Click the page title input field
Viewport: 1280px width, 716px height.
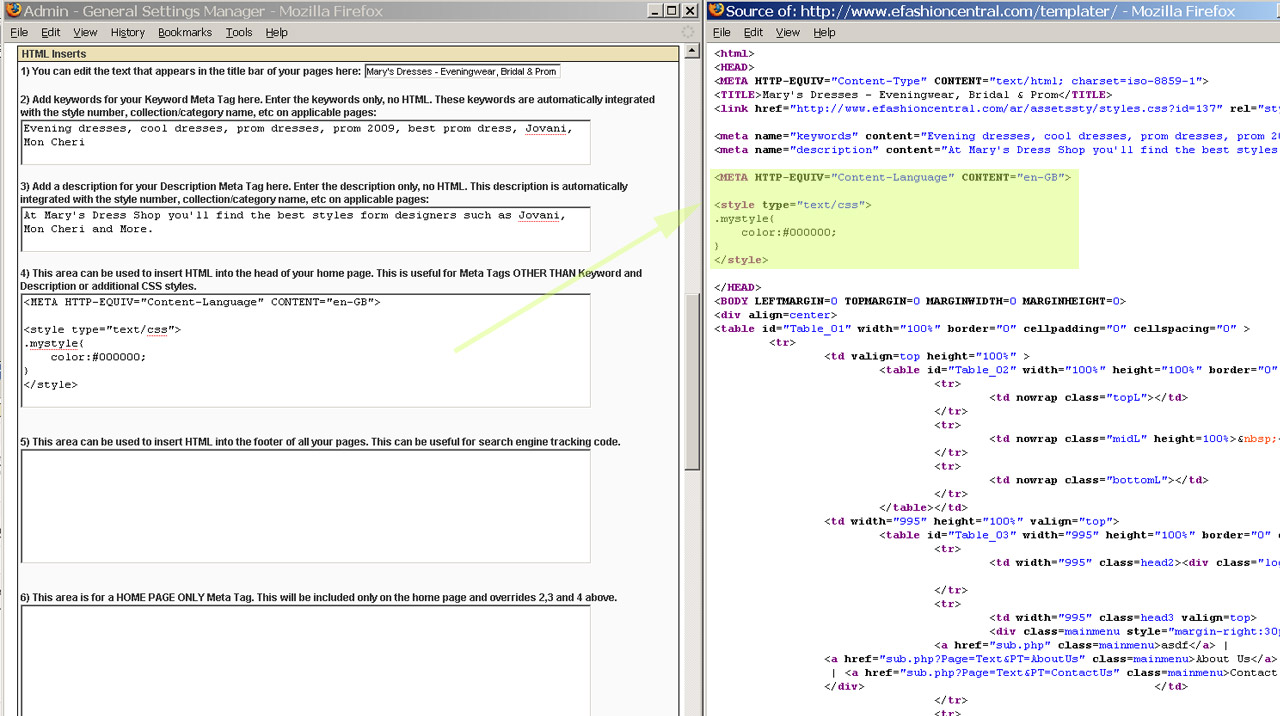point(462,71)
